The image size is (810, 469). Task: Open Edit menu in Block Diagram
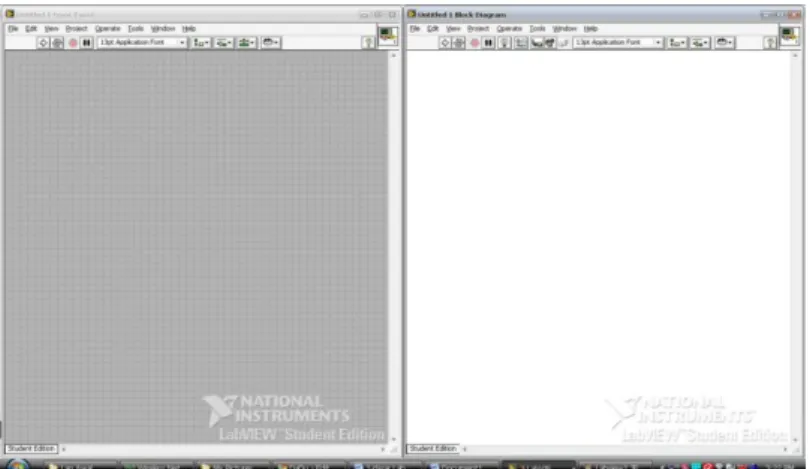(x=433, y=28)
